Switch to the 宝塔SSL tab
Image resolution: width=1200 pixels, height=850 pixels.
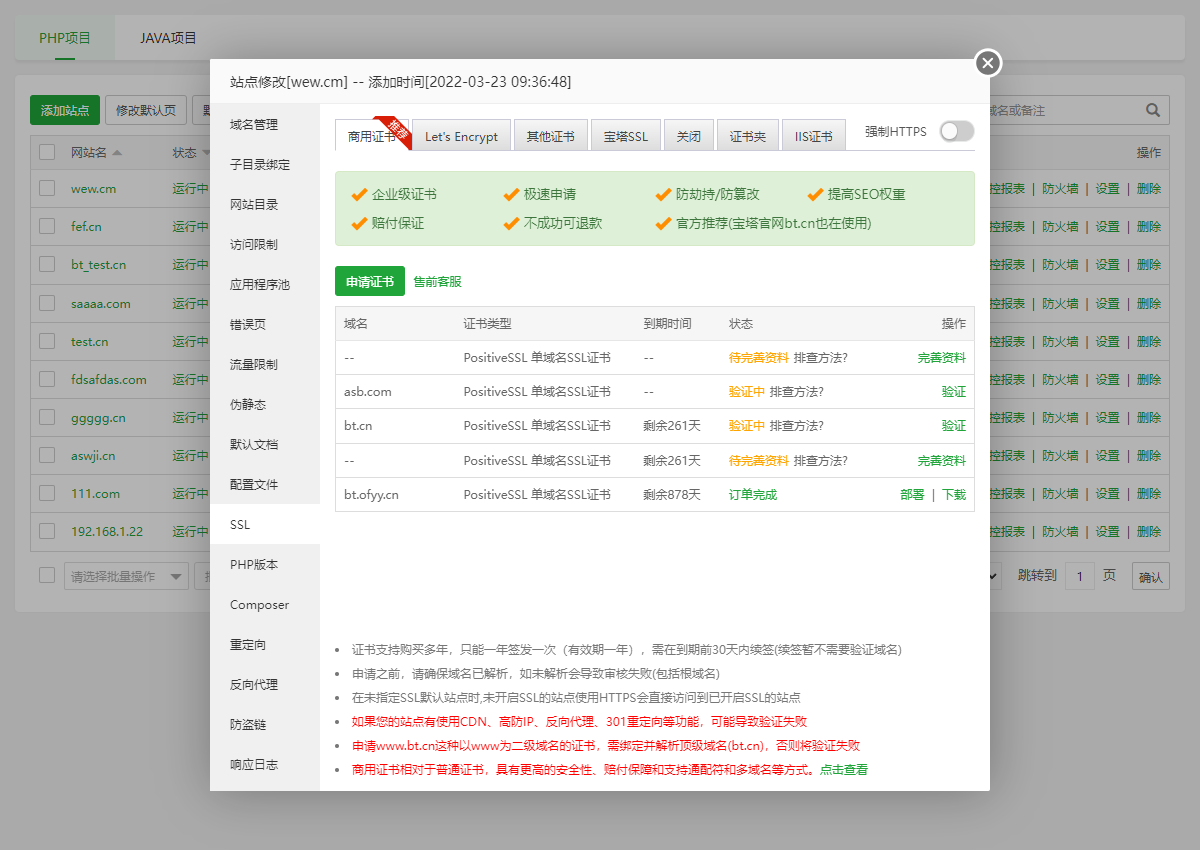[x=625, y=135]
